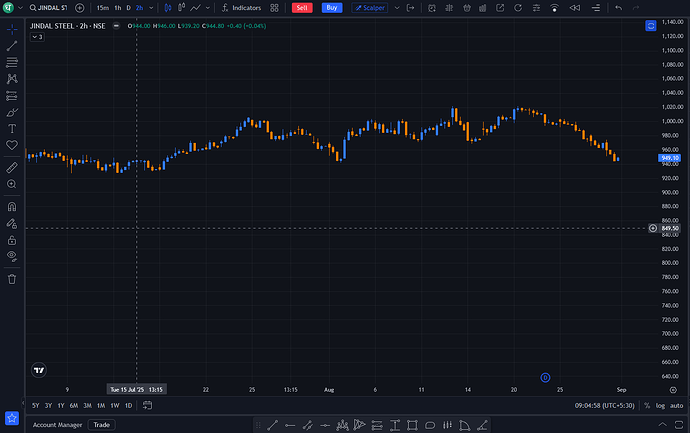Set chart range to 6M
The height and width of the screenshot is (433, 690).
coord(73,406)
